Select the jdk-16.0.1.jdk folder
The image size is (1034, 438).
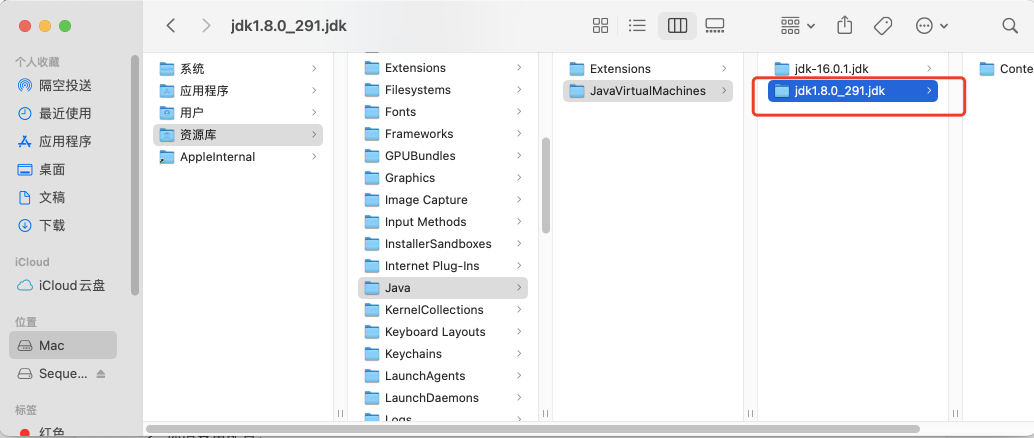tap(853, 69)
